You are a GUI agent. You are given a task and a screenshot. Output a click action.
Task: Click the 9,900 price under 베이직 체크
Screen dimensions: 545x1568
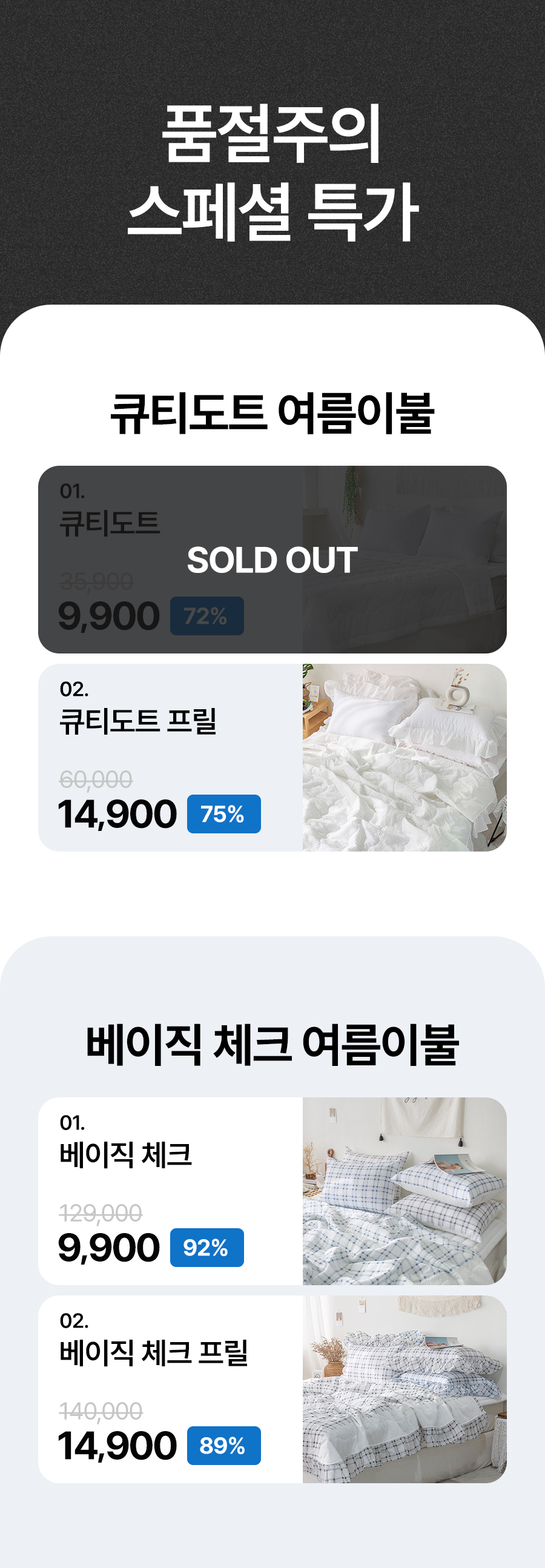tap(108, 1248)
